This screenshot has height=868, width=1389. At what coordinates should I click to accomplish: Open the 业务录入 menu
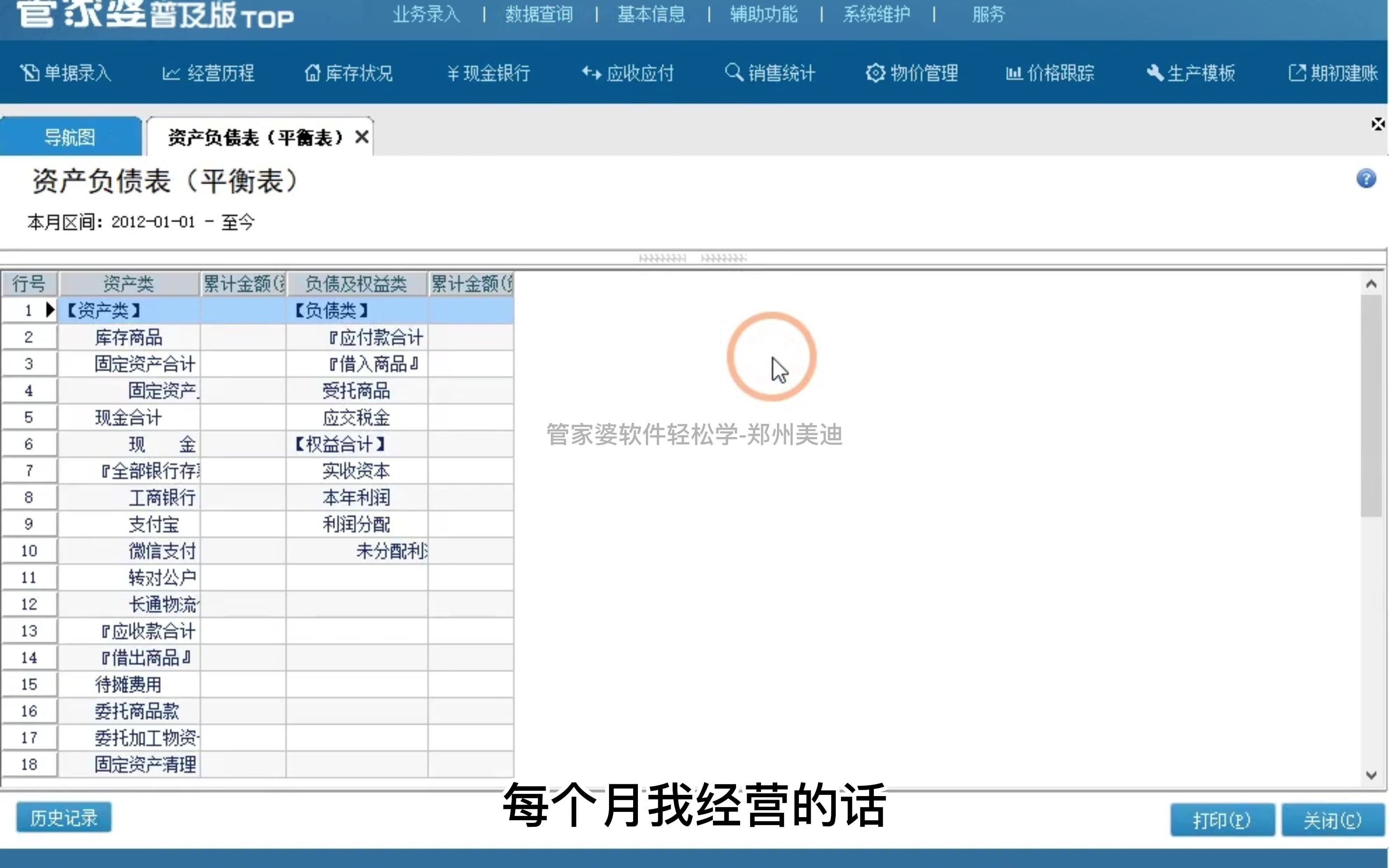tap(427, 14)
